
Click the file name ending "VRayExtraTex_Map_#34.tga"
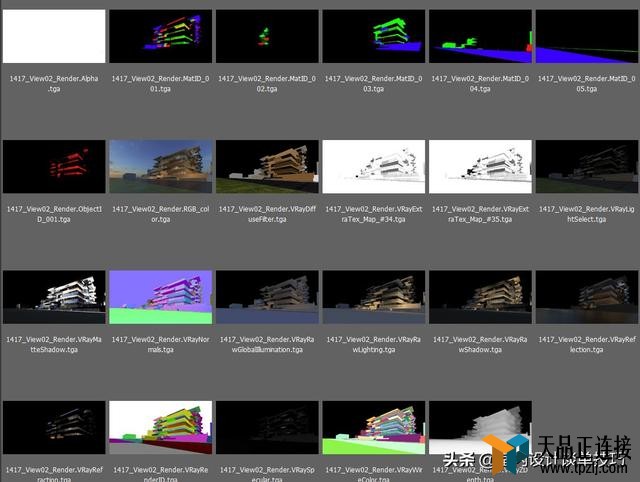tap(373, 214)
